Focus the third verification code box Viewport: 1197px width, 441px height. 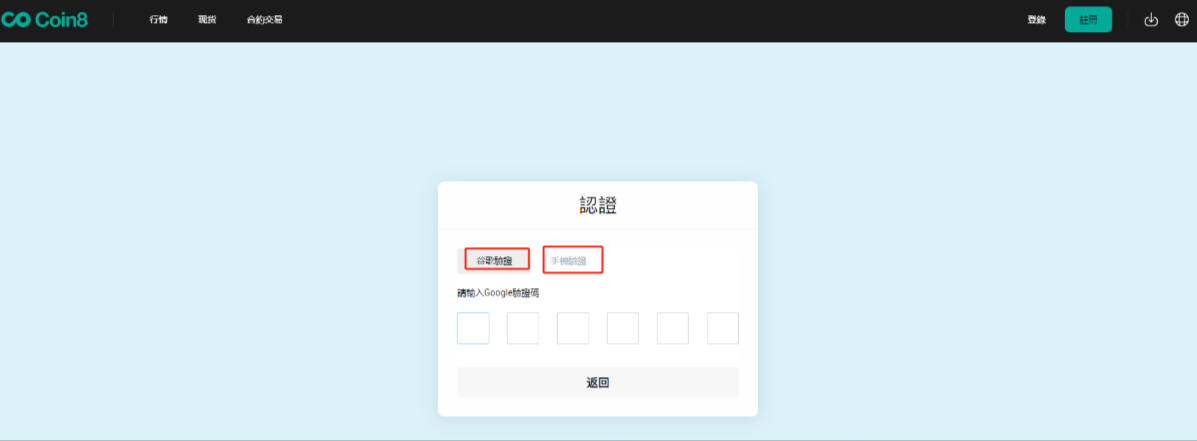pos(573,328)
